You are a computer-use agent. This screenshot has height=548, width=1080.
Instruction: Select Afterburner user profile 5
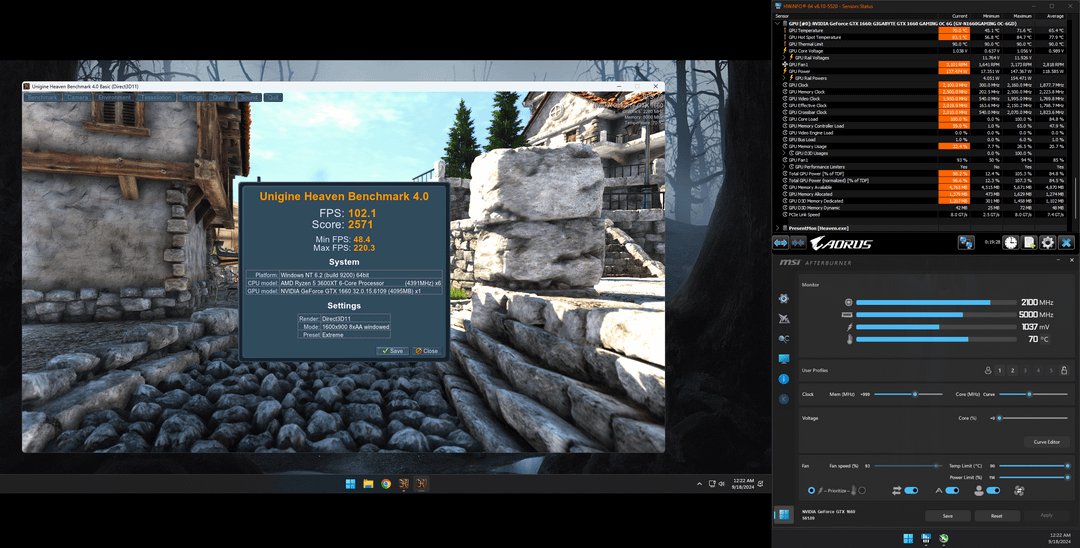tap(1051, 370)
